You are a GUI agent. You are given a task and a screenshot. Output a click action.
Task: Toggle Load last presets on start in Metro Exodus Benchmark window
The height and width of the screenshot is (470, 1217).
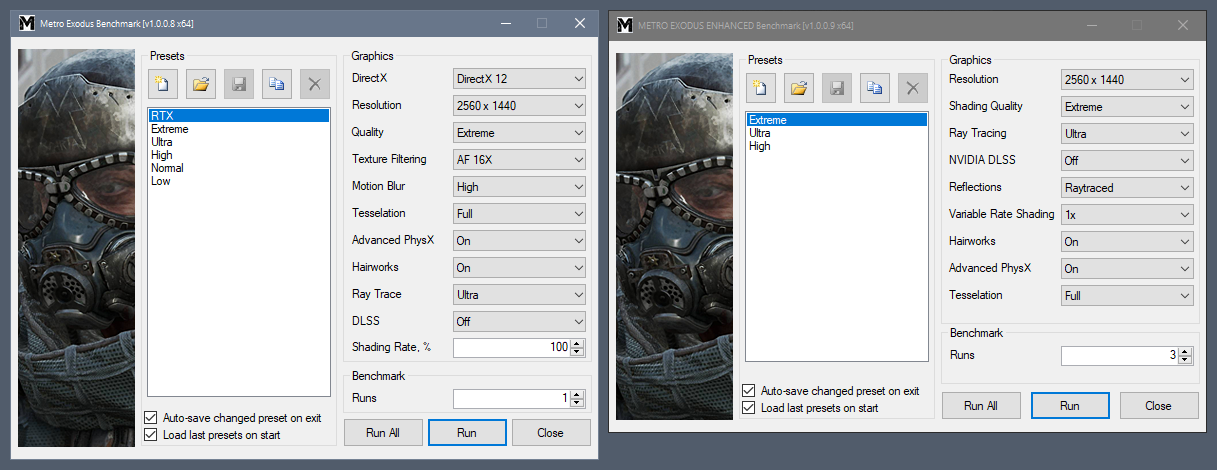pos(151,434)
